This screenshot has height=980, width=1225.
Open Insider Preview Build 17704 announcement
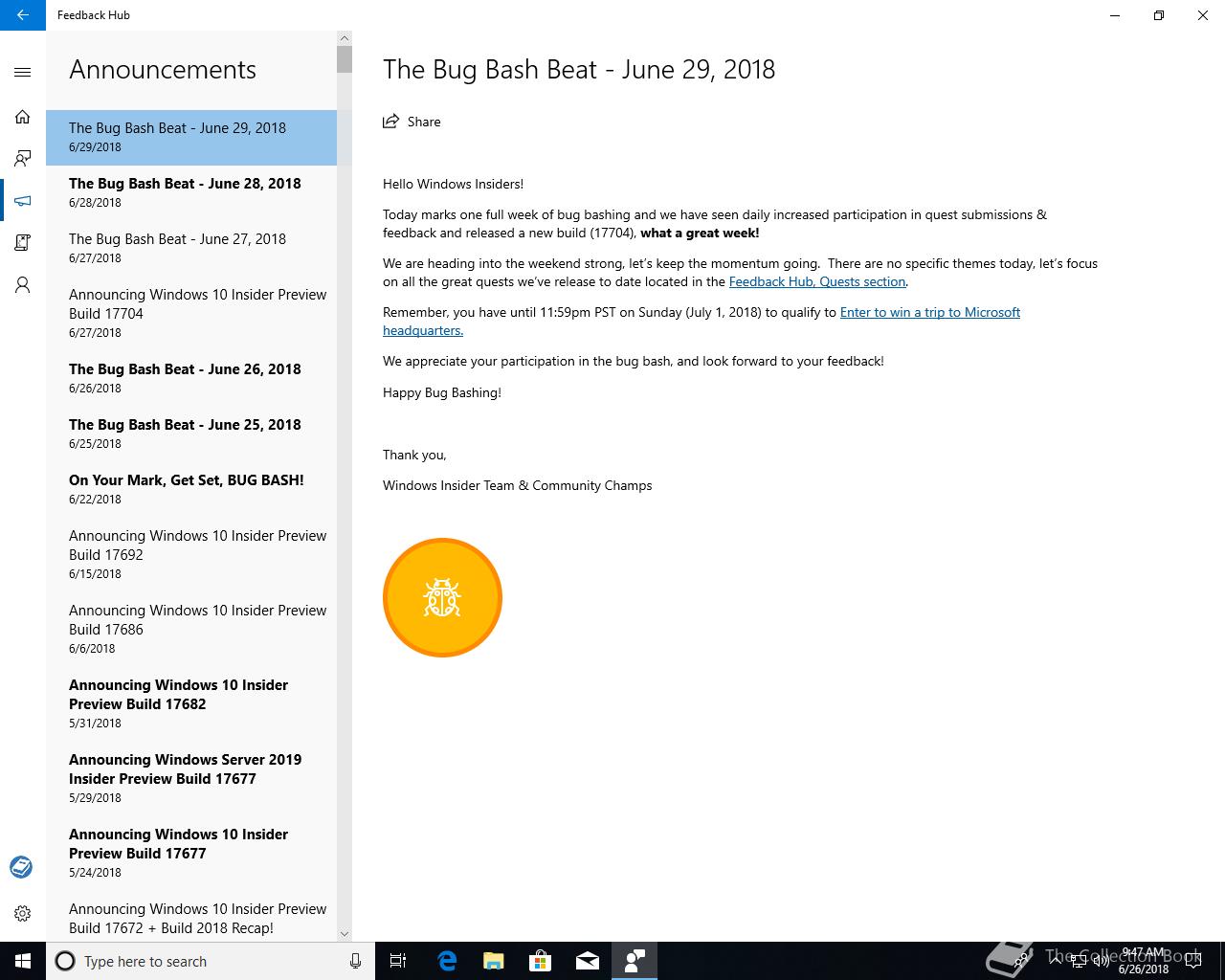pyautogui.click(x=191, y=313)
